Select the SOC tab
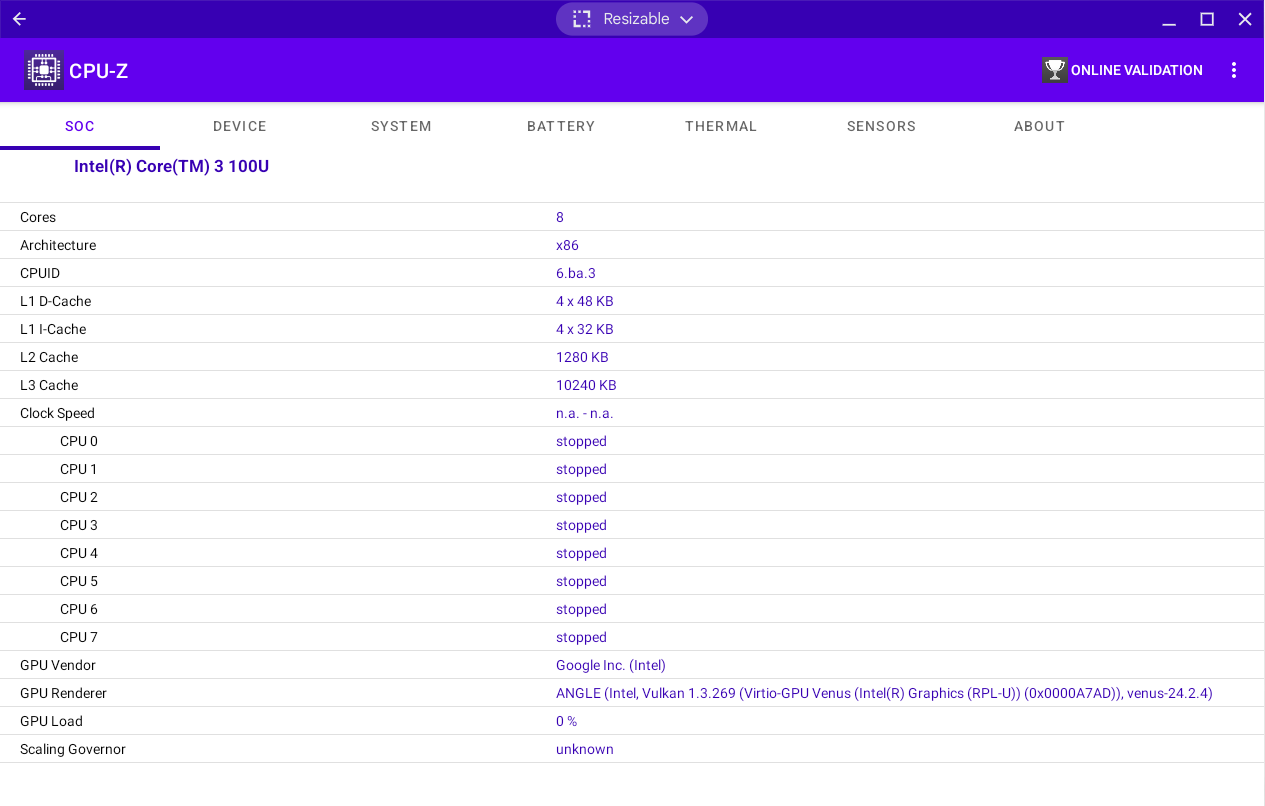The image size is (1265, 806). (80, 126)
